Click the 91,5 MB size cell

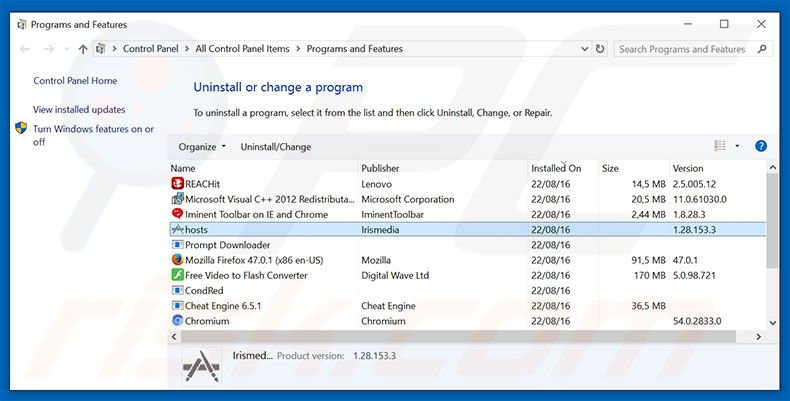point(650,260)
